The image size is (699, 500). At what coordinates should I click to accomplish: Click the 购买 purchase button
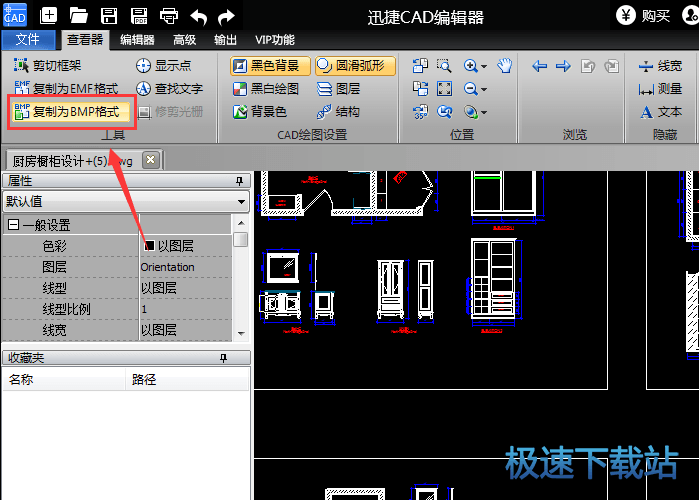click(643, 16)
